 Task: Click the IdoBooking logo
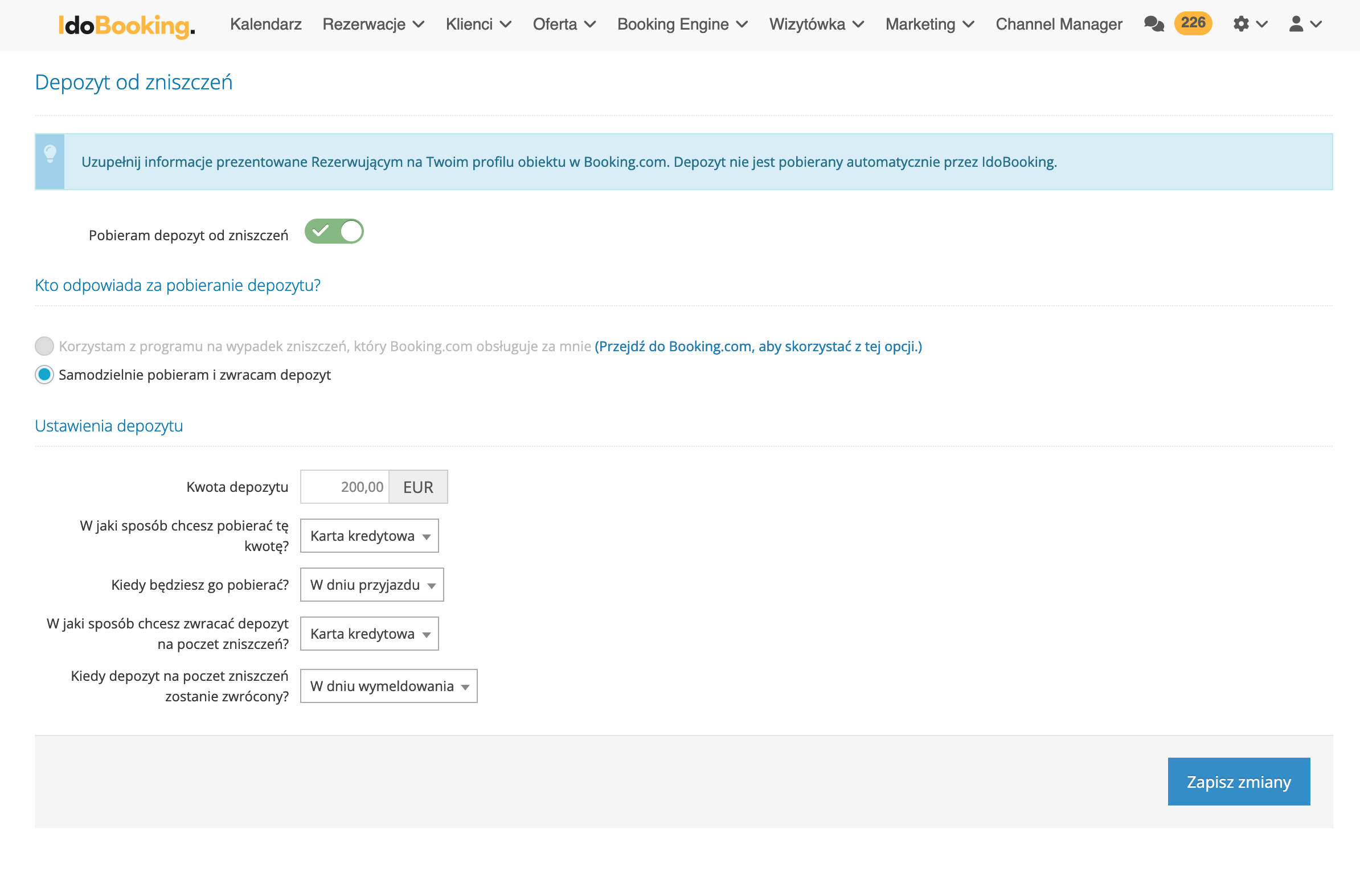click(x=126, y=25)
